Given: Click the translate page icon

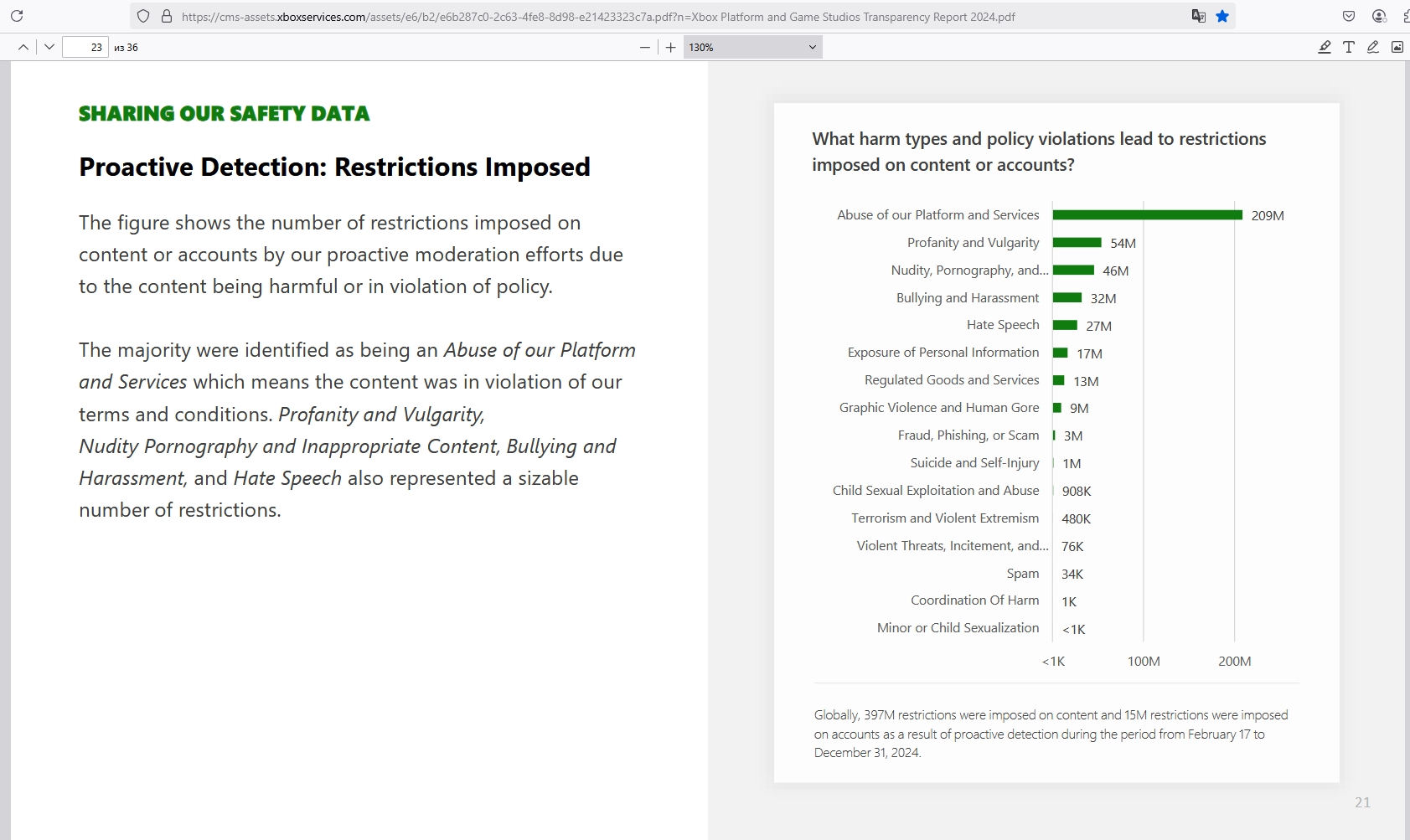Looking at the screenshot, I should coord(1199,16).
